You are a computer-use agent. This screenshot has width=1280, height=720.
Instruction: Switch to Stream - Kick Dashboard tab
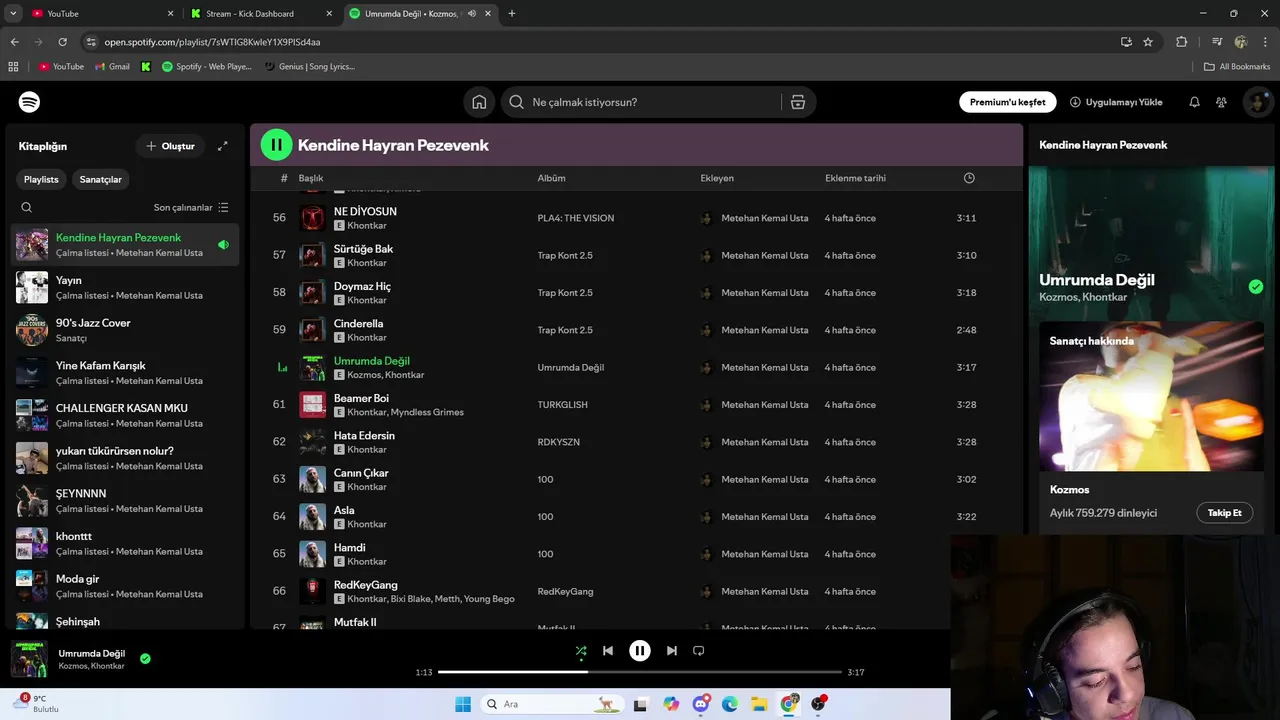point(262,14)
